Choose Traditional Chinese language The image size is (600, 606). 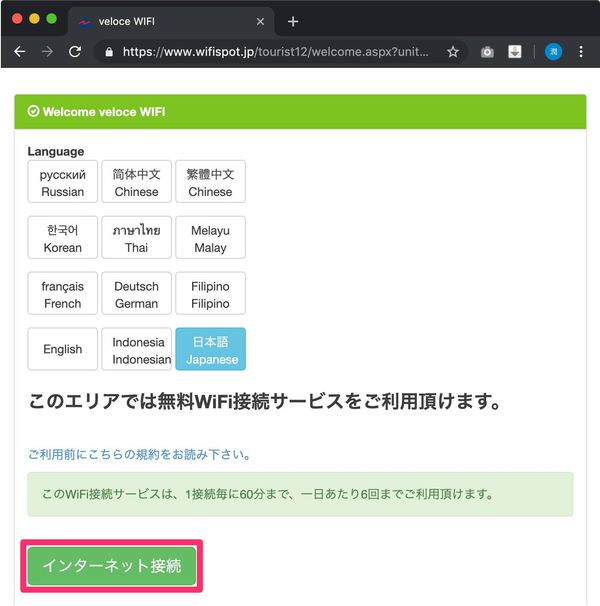click(x=210, y=182)
